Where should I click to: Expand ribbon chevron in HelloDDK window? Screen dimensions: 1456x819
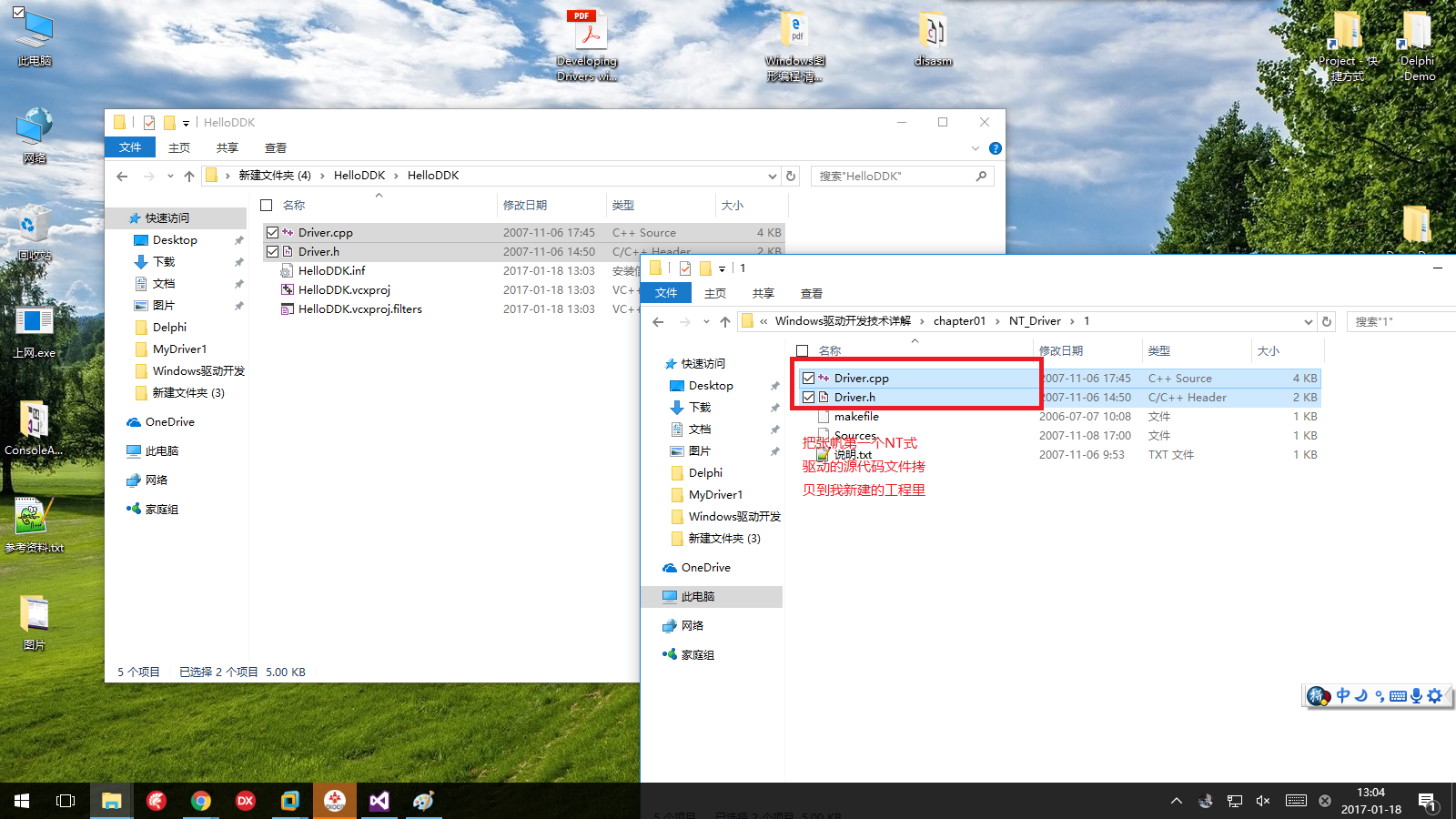(x=976, y=148)
